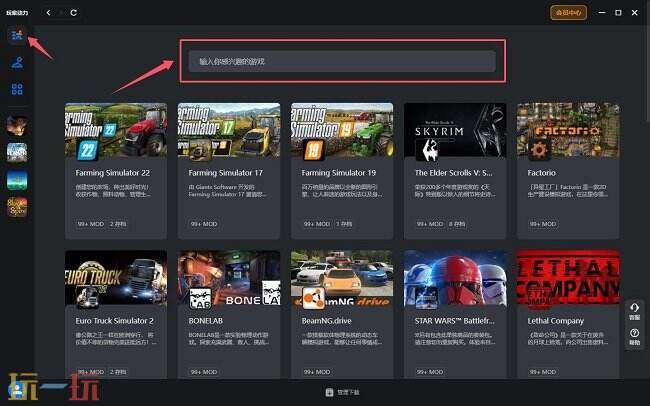Open the help question mark icon
Viewport: 650px width, 406px height.
634,335
